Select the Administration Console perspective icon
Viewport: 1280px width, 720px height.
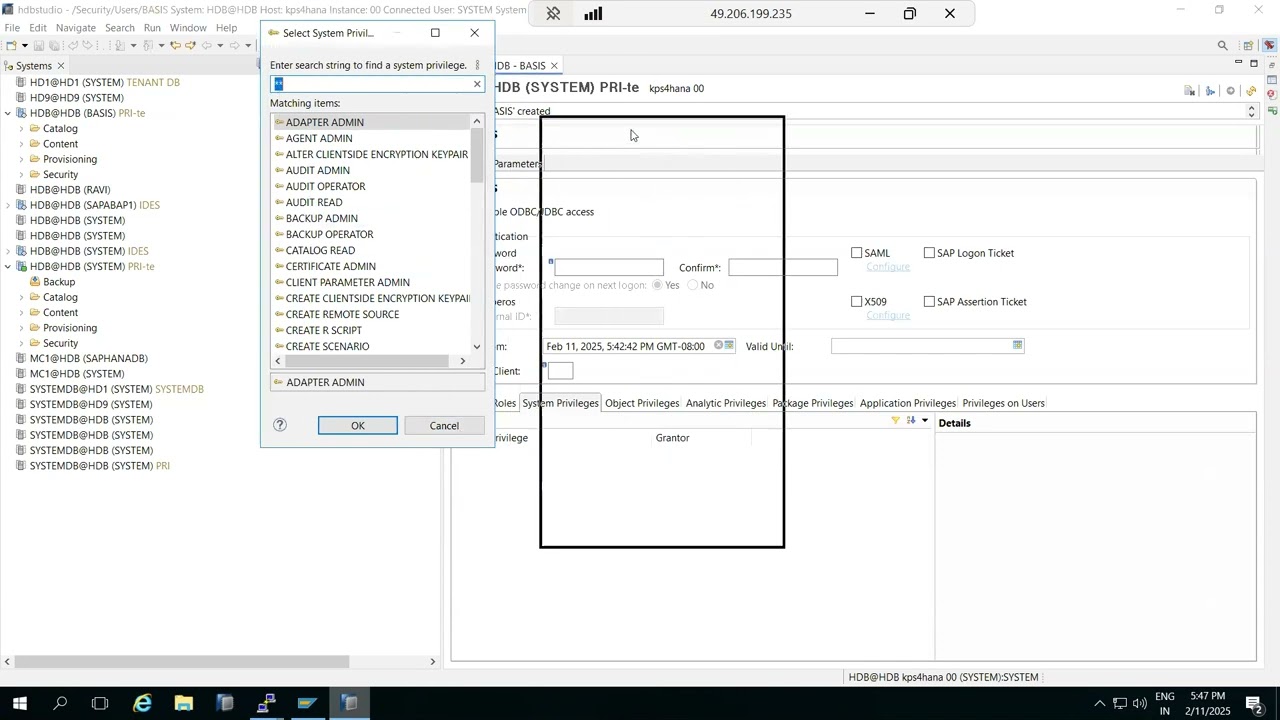pos(1270,45)
